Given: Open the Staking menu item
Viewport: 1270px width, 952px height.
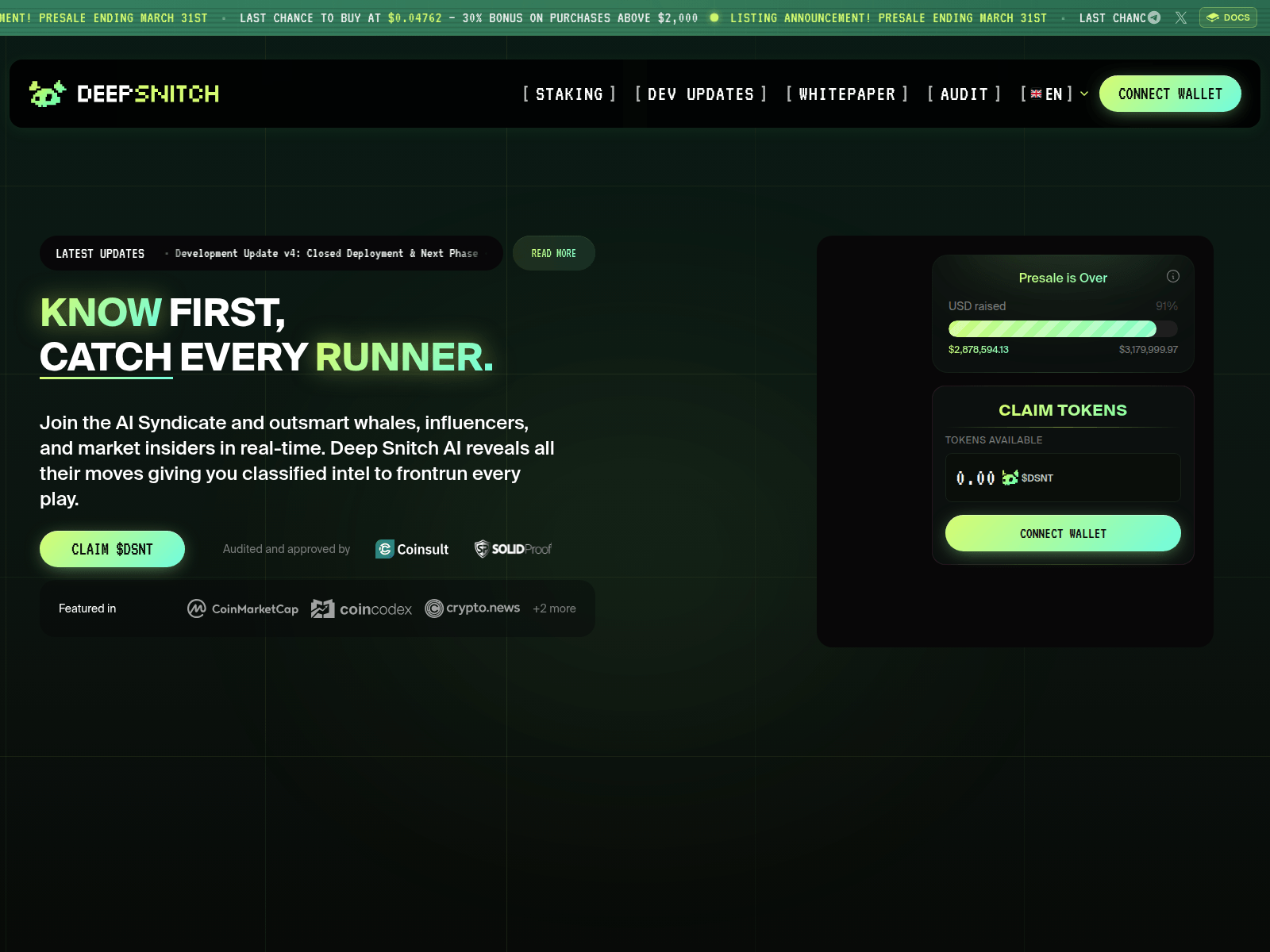Looking at the screenshot, I should [x=569, y=94].
